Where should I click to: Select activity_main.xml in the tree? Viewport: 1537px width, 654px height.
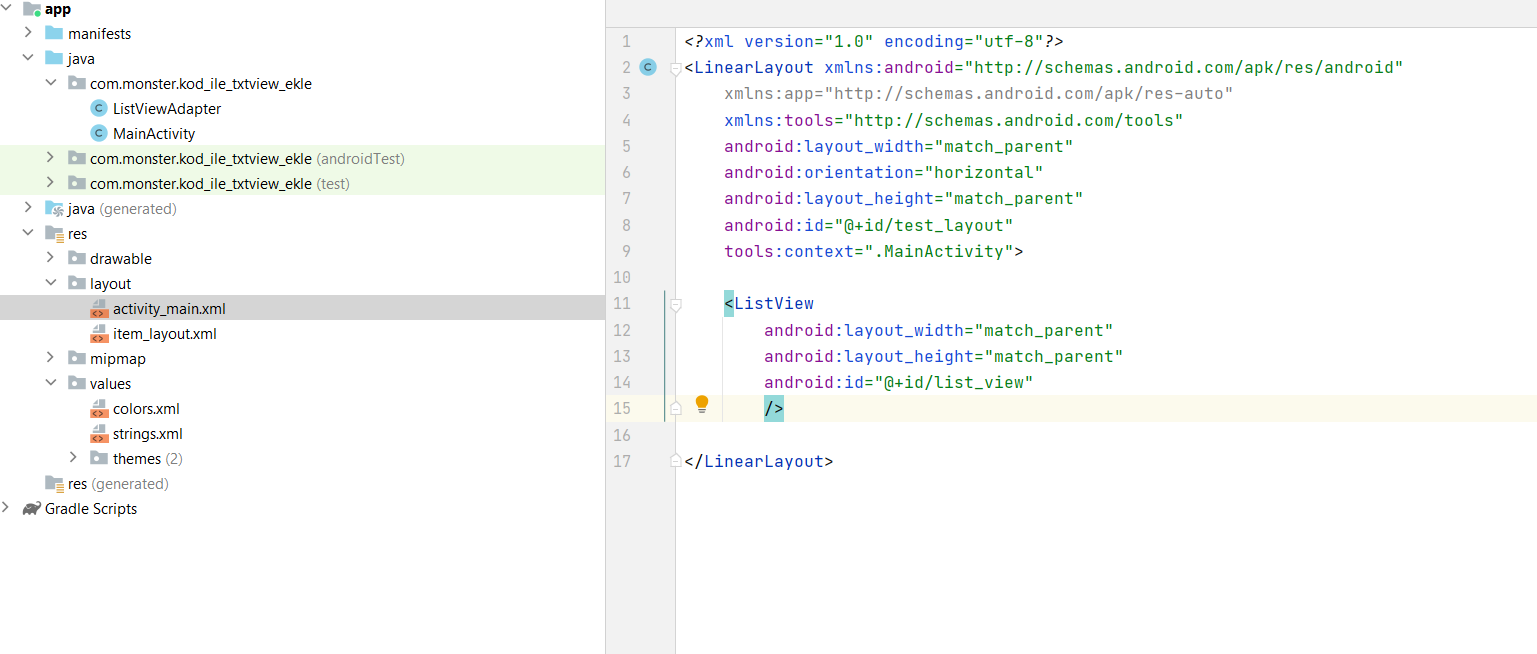pos(302,308)
